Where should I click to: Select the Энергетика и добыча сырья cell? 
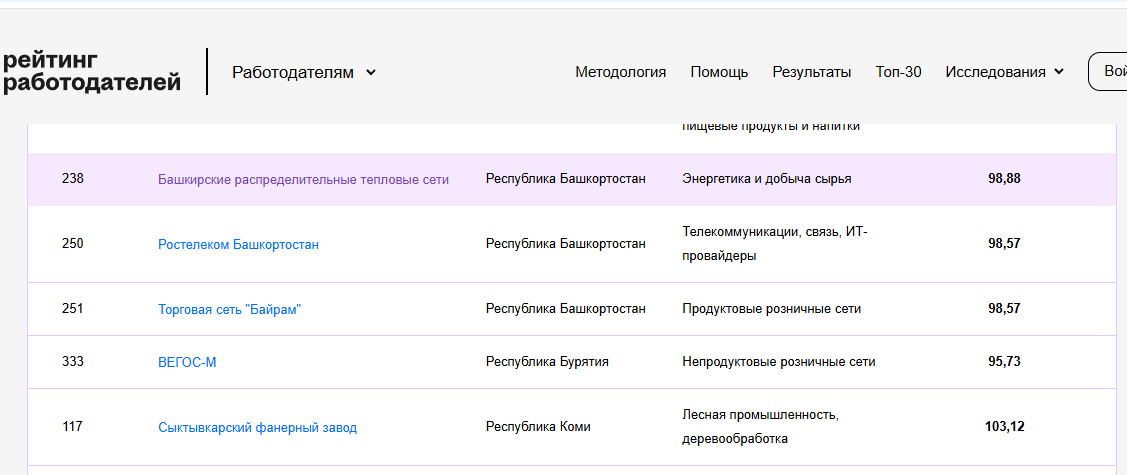[766, 179]
